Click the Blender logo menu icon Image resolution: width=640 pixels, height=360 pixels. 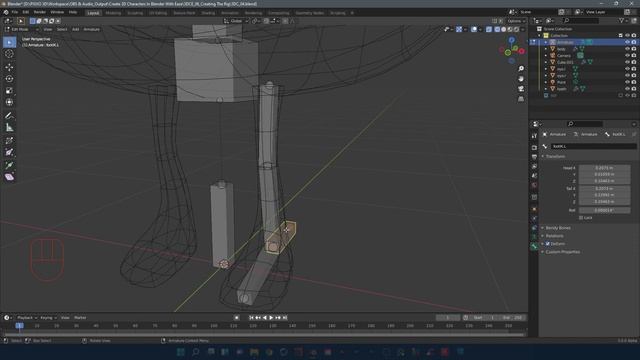(6, 12)
